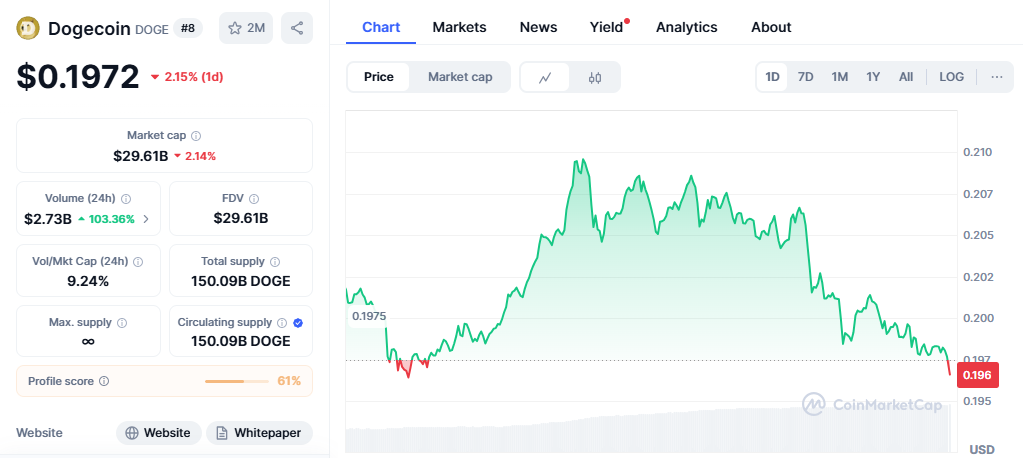Open the chart more options menu
Image resolution: width=1023 pixels, height=458 pixels.
[x=997, y=77]
